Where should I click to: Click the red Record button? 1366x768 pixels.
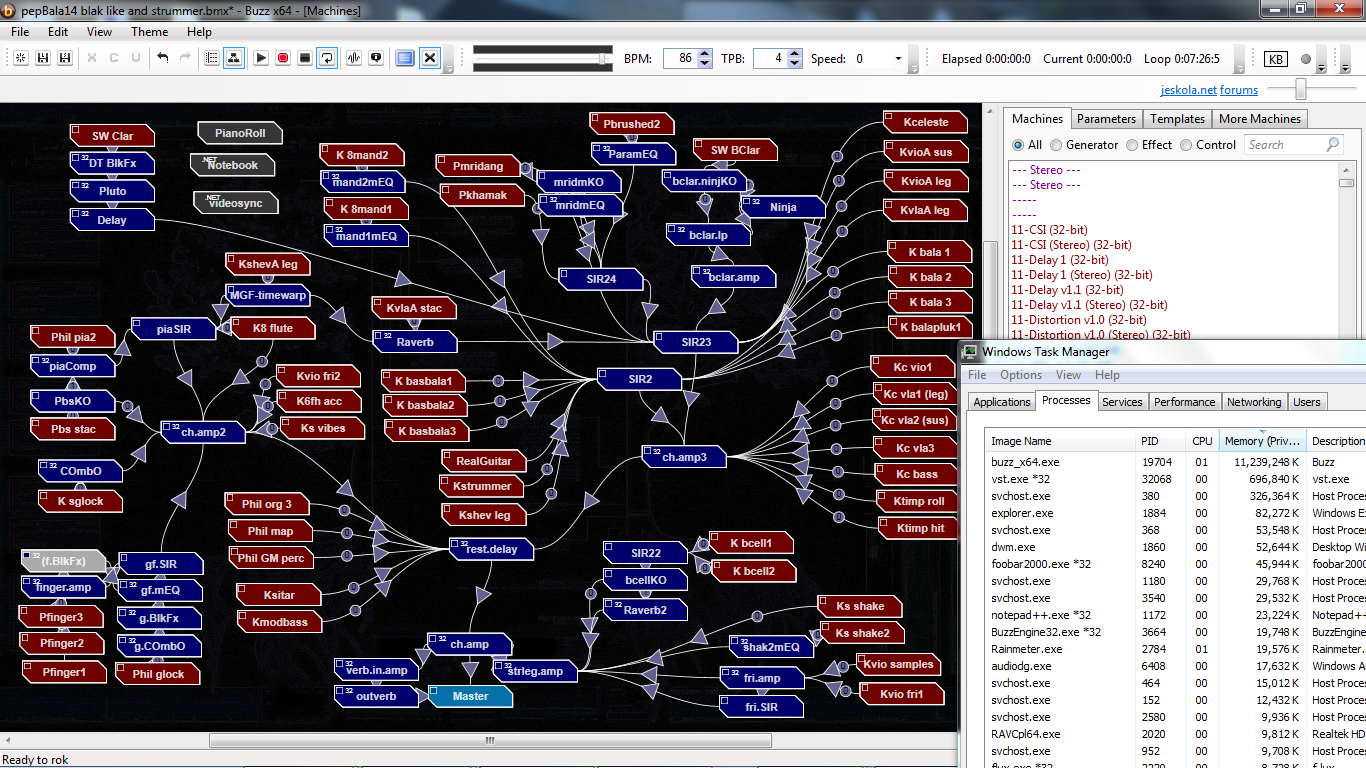pos(283,58)
